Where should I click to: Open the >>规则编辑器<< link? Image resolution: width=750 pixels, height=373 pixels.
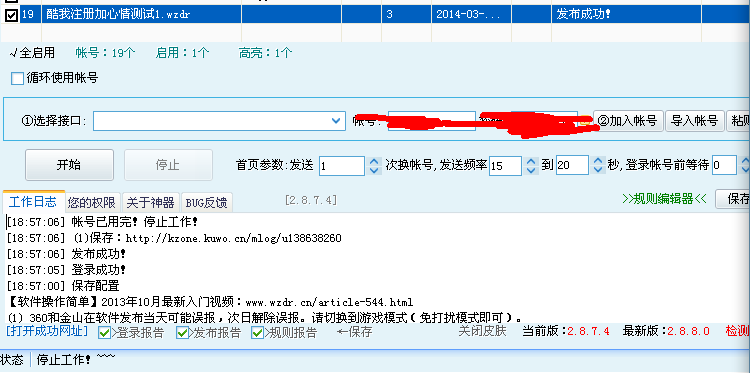click(664, 199)
